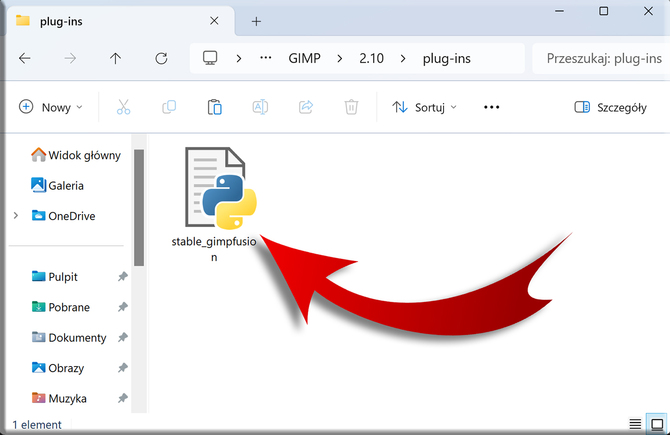
Task: Close the plug-ins tab
Action: 214,21
